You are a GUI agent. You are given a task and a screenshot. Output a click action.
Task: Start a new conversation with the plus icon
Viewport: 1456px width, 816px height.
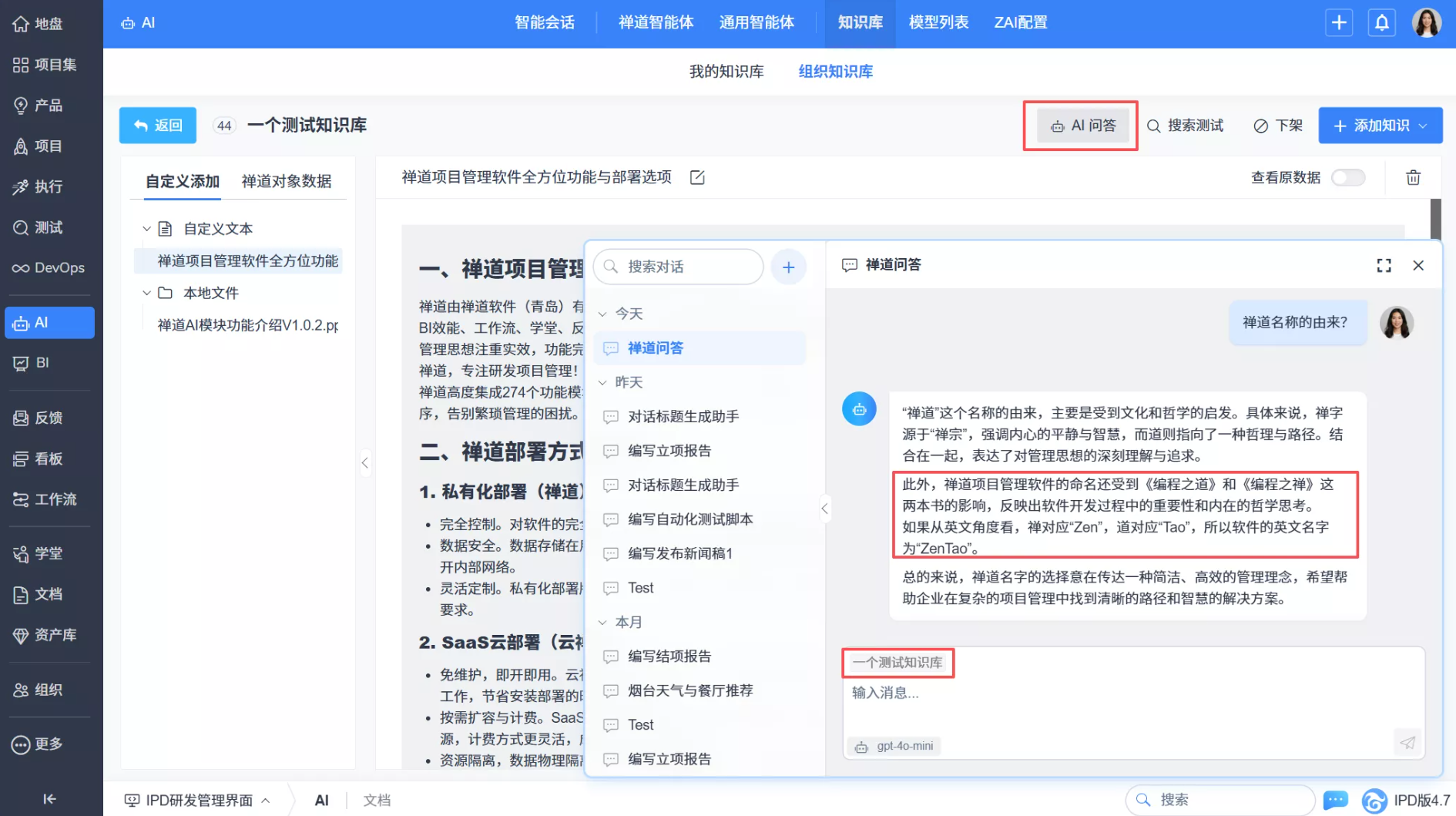[x=788, y=267]
